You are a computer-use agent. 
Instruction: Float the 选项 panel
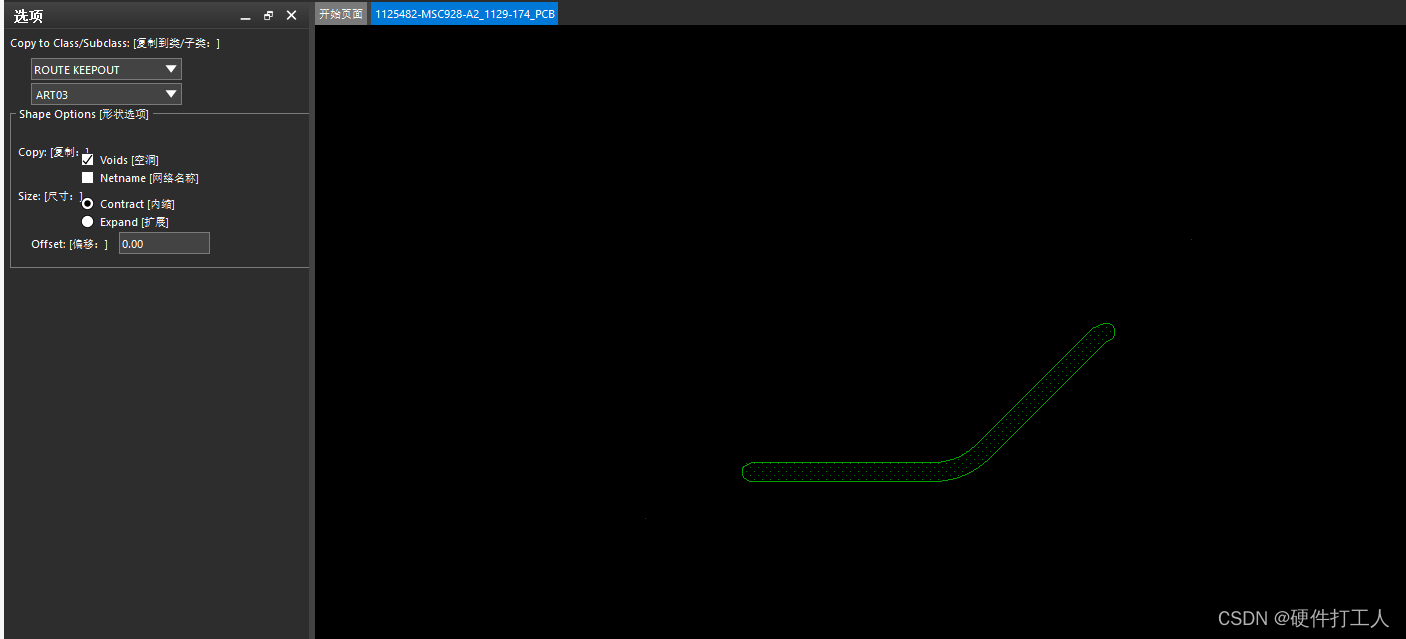coord(268,16)
